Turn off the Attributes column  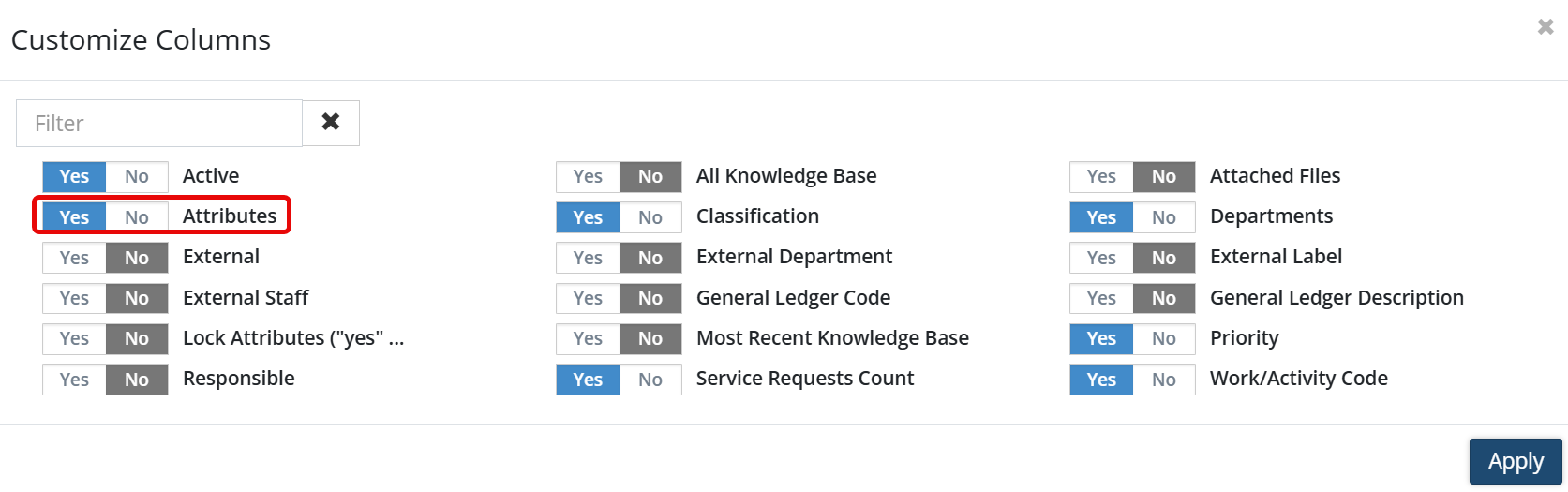137,216
